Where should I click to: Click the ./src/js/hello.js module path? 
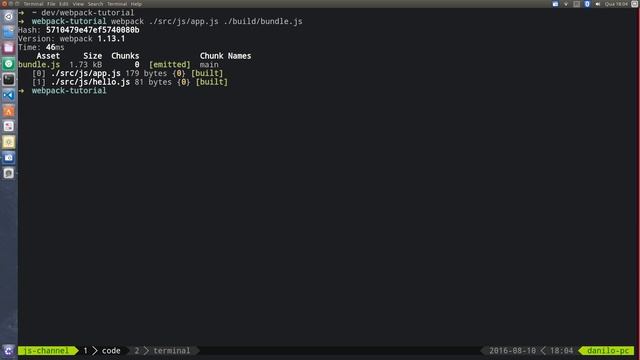pos(90,82)
